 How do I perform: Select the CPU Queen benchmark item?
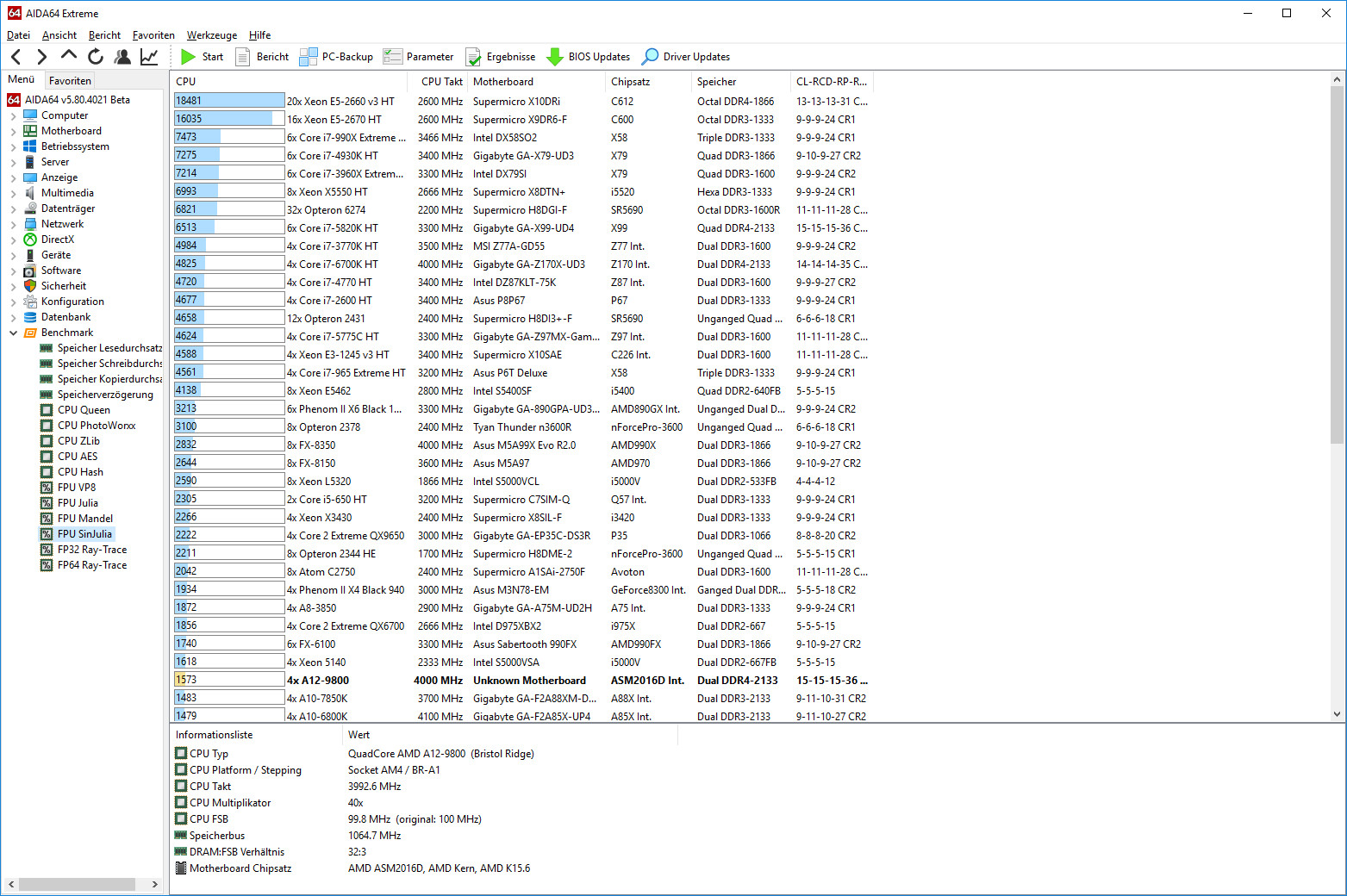point(84,410)
